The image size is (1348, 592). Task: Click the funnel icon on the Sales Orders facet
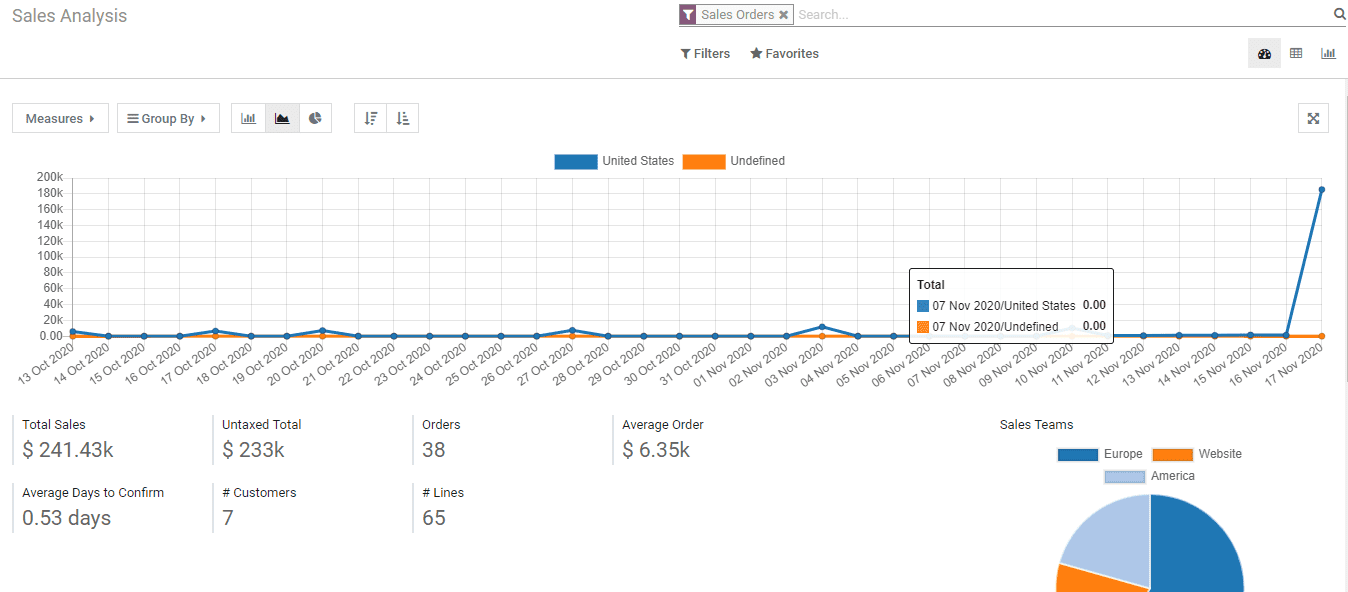pos(688,15)
